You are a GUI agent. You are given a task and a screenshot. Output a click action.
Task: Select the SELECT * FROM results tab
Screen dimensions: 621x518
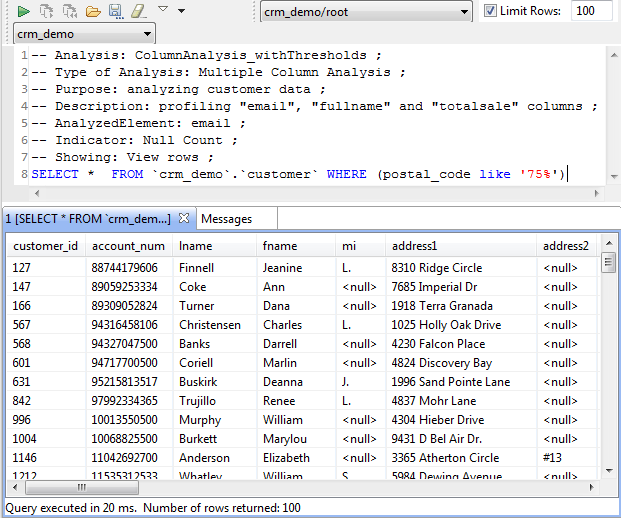pyautogui.click(x=88, y=219)
